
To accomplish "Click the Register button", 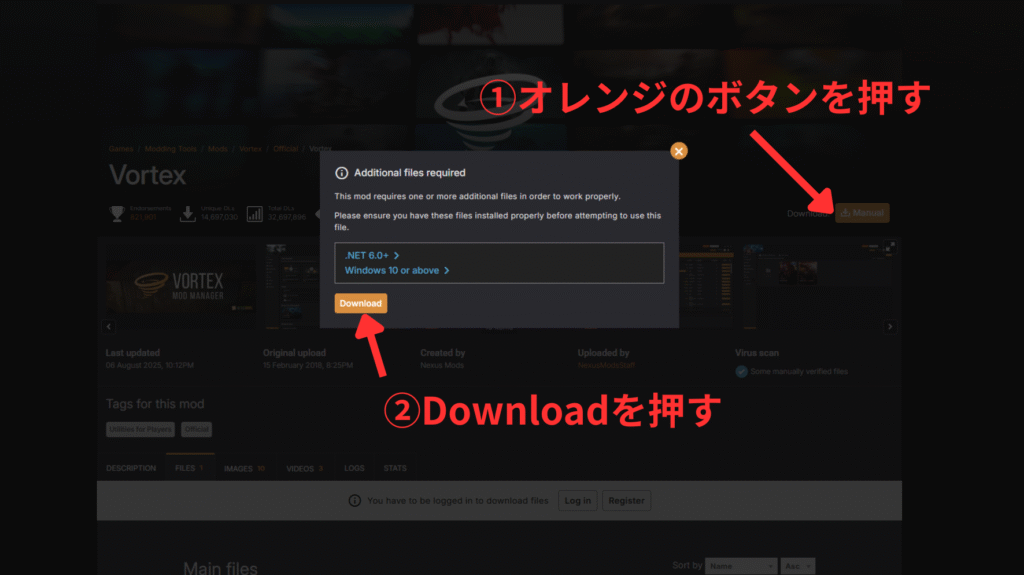I will click(x=626, y=501).
